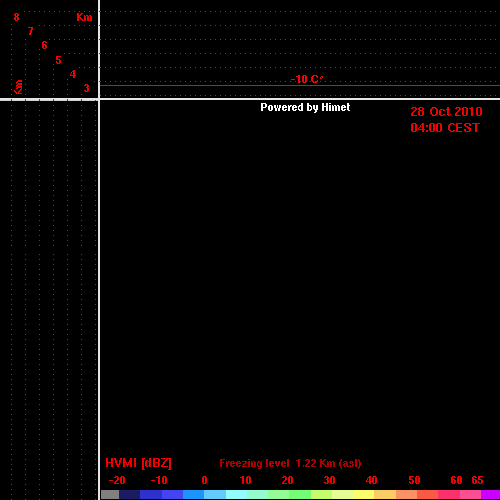The width and height of the screenshot is (500, 500).
Task: Select the light blue swatch under 0
Action: (215, 494)
